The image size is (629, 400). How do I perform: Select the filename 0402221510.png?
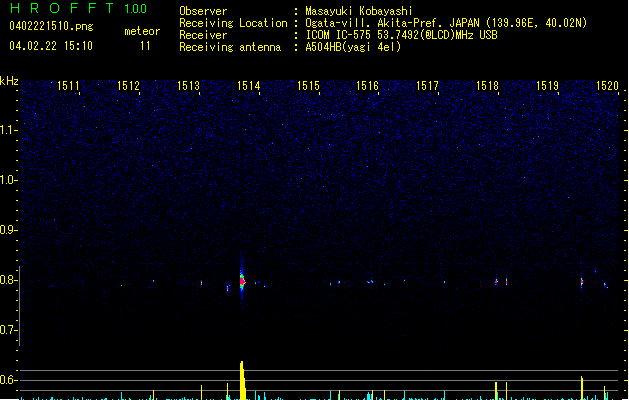[51, 26]
